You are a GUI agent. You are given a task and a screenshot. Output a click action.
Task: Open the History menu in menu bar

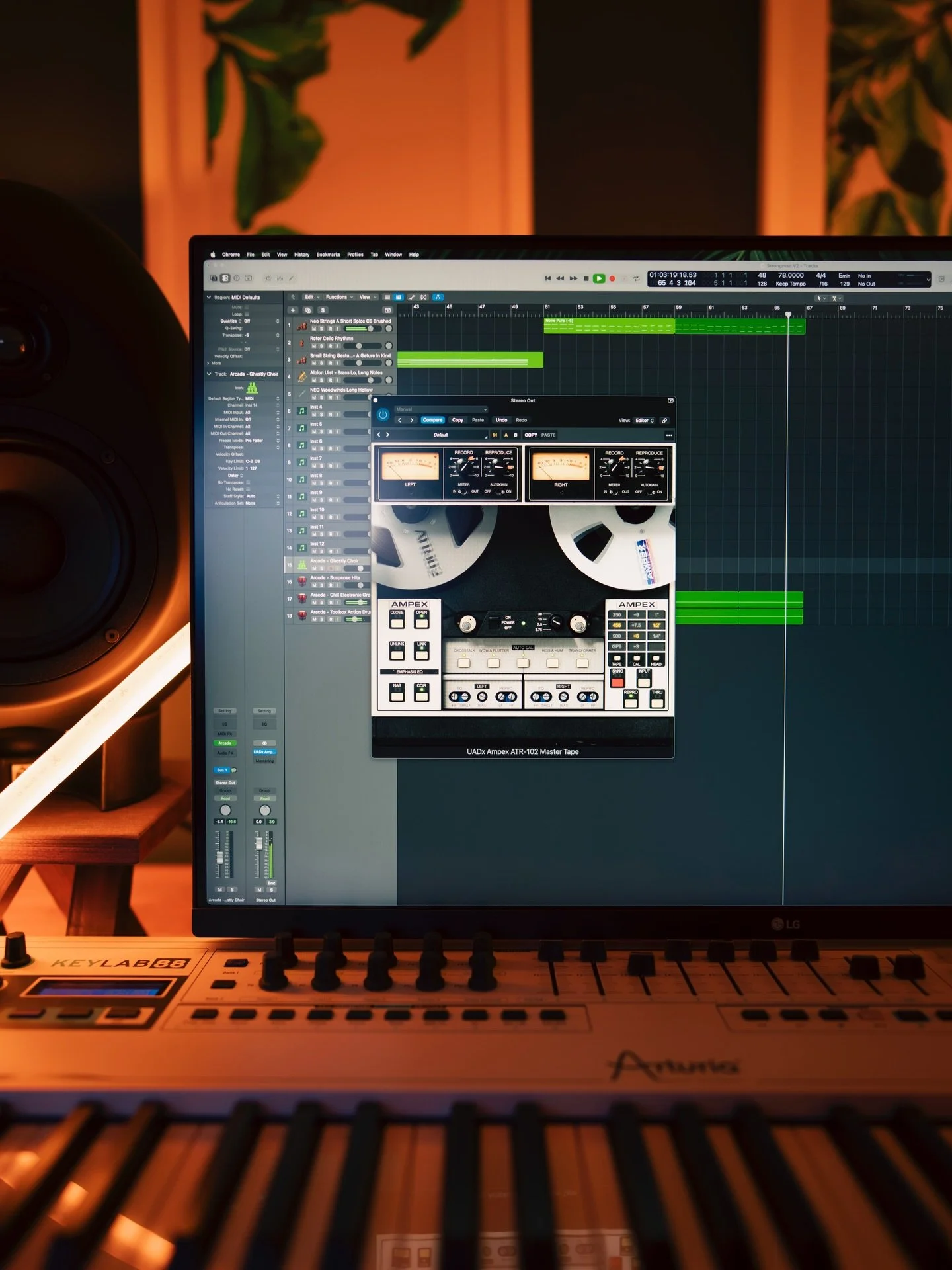(x=301, y=255)
